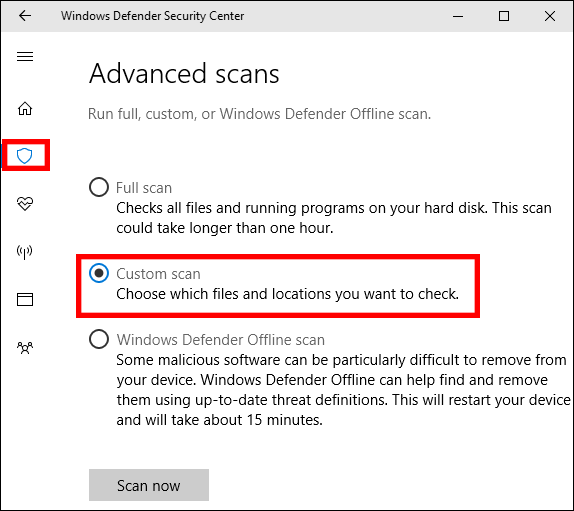Click the 'Some malicious software' description paragraph
Screen dimensions: 574x511
tap(343, 390)
